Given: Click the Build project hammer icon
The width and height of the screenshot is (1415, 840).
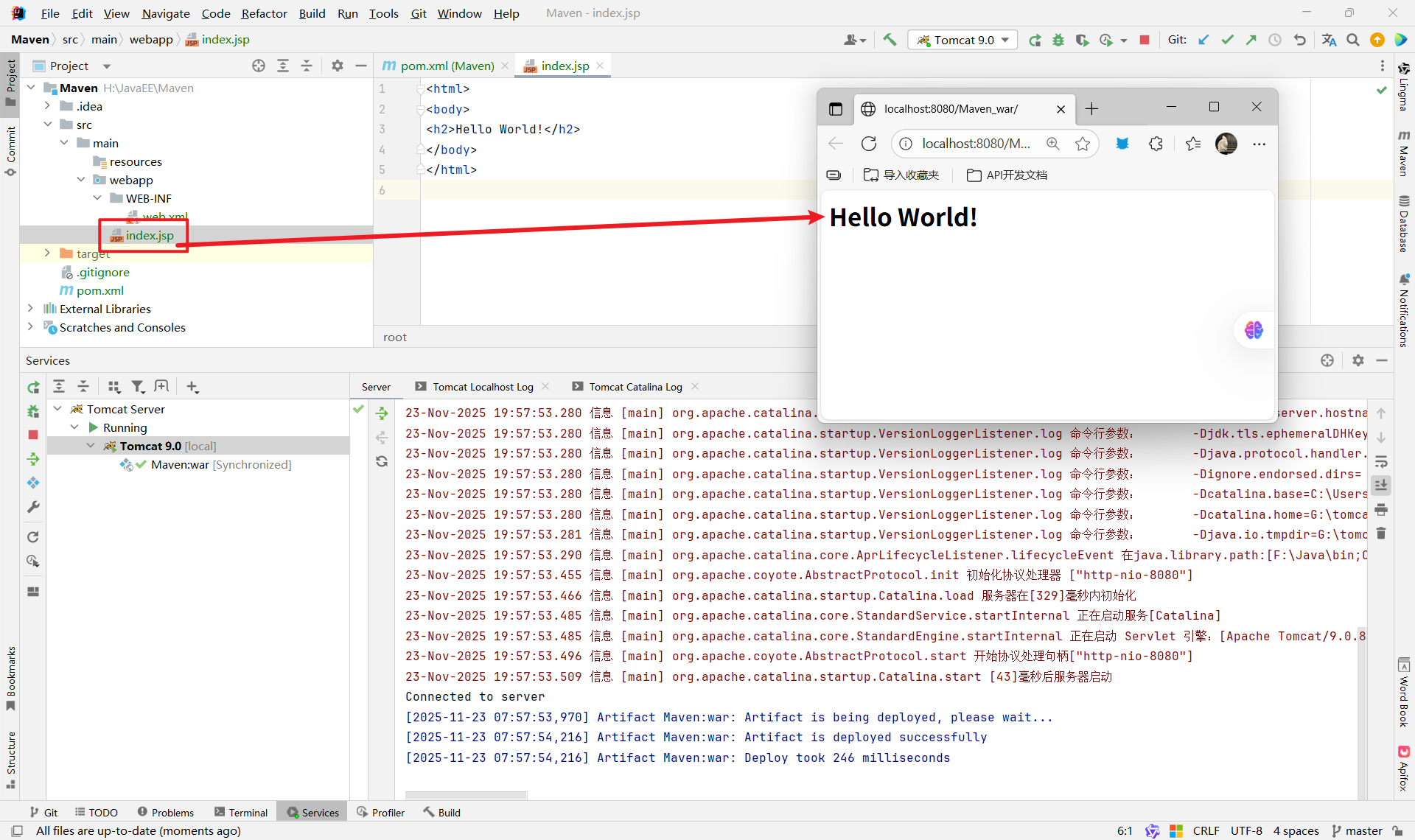Looking at the screenshot, I should click(890, 40).
